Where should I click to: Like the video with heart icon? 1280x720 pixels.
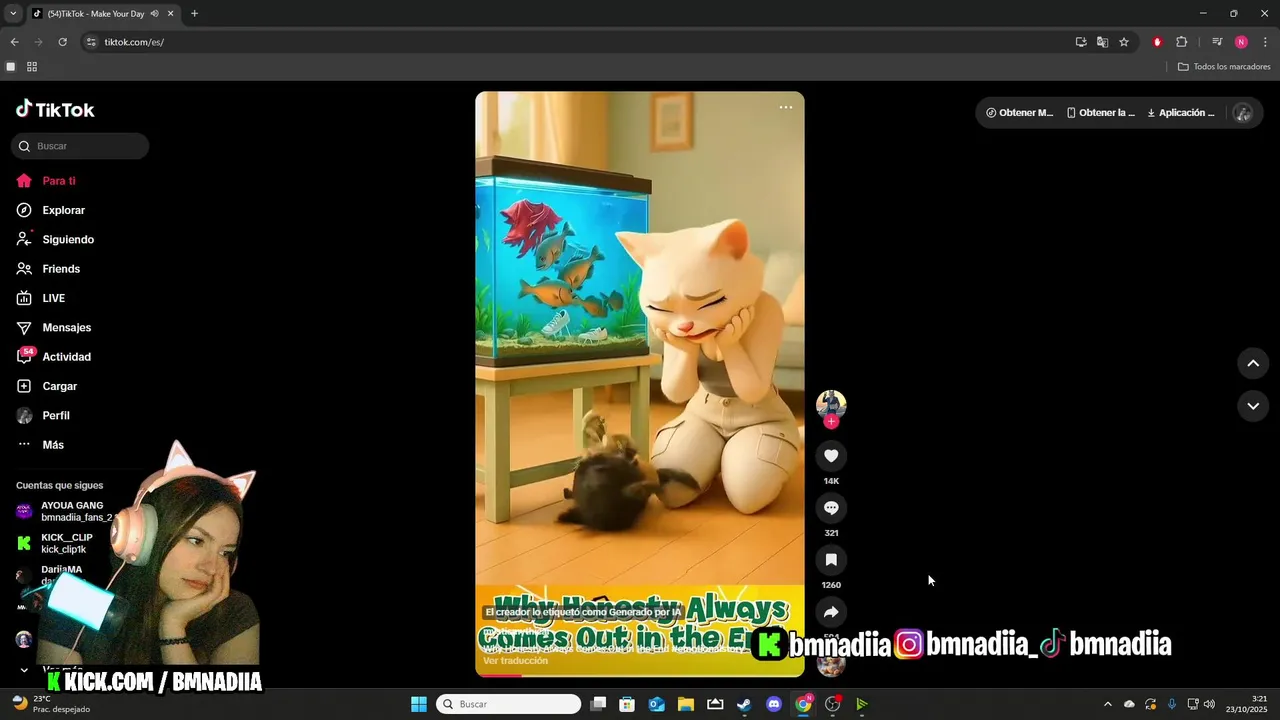[x=831, y=456]
